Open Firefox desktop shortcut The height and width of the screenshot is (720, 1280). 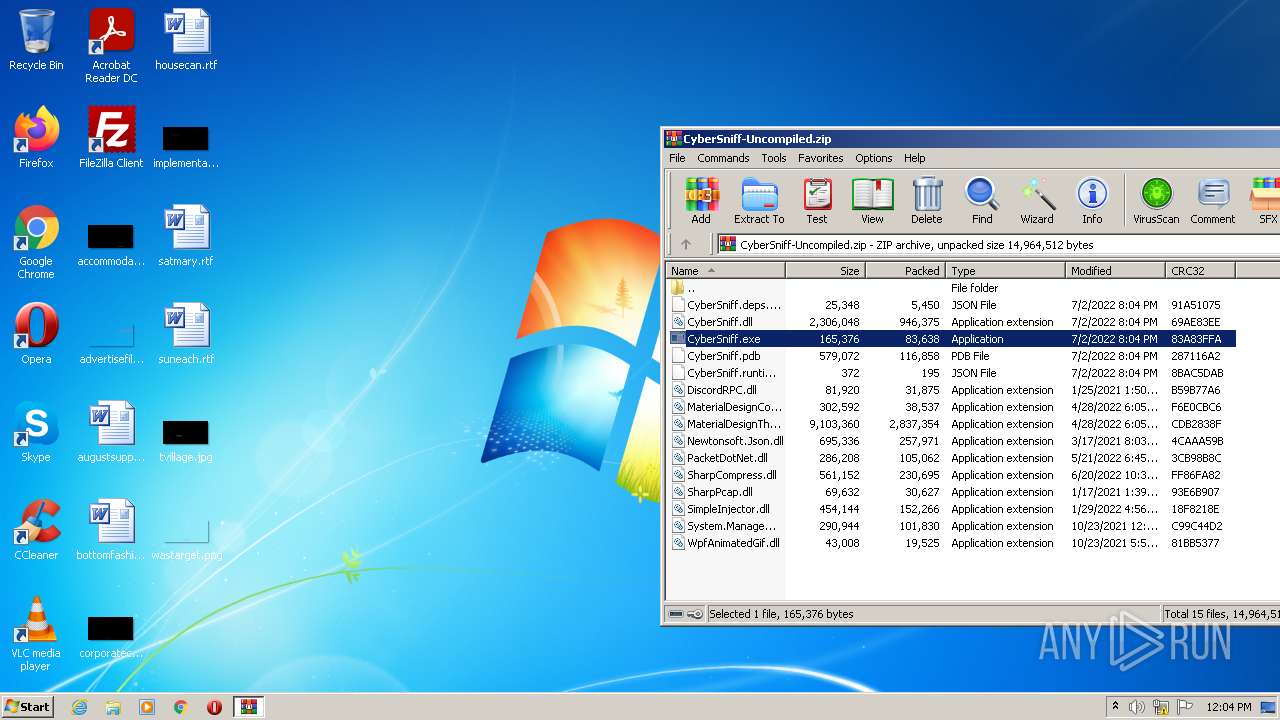pyautogui.click(x=36, y=138)
